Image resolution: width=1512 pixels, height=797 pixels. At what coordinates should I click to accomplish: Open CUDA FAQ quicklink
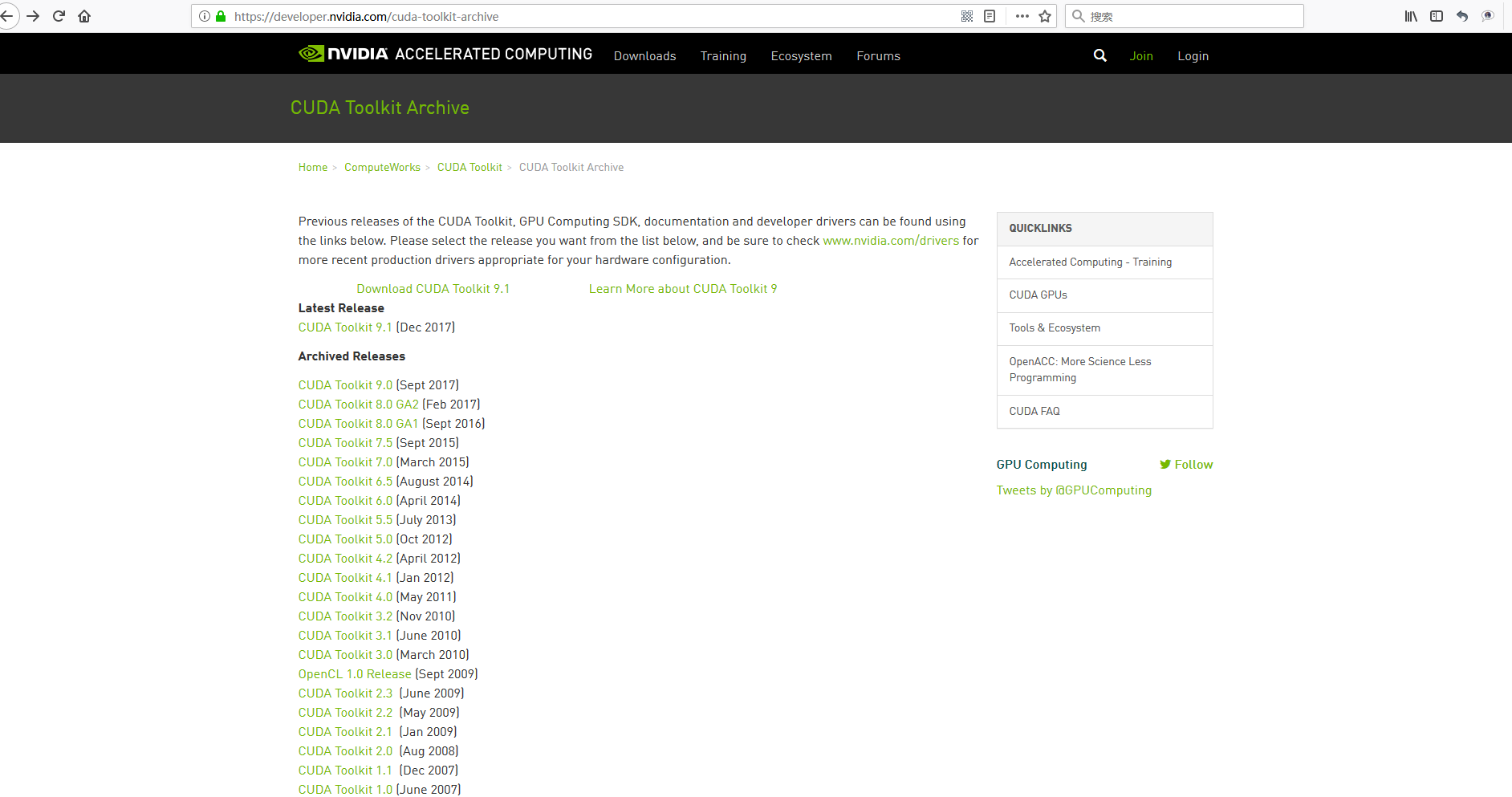coord(1104,411)
